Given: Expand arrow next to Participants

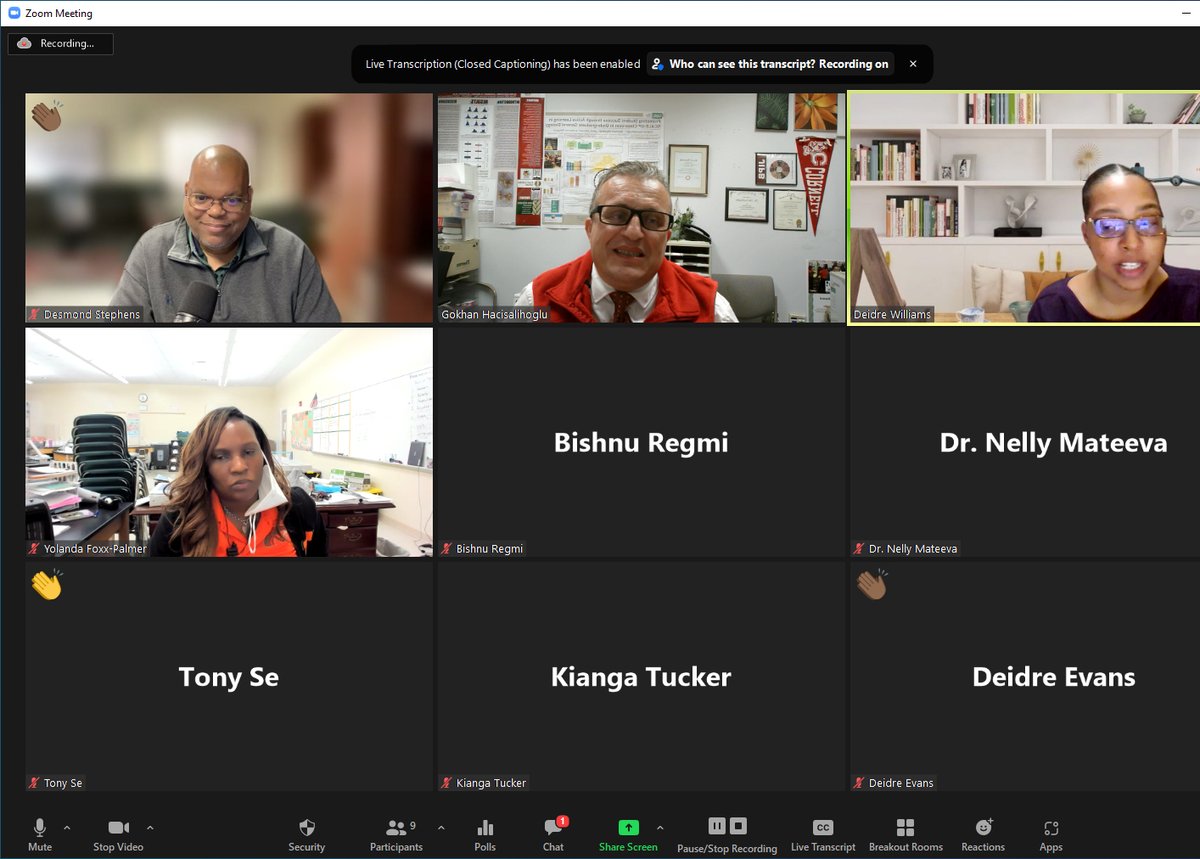Looking at the screenshot, I should pos(441,828).
